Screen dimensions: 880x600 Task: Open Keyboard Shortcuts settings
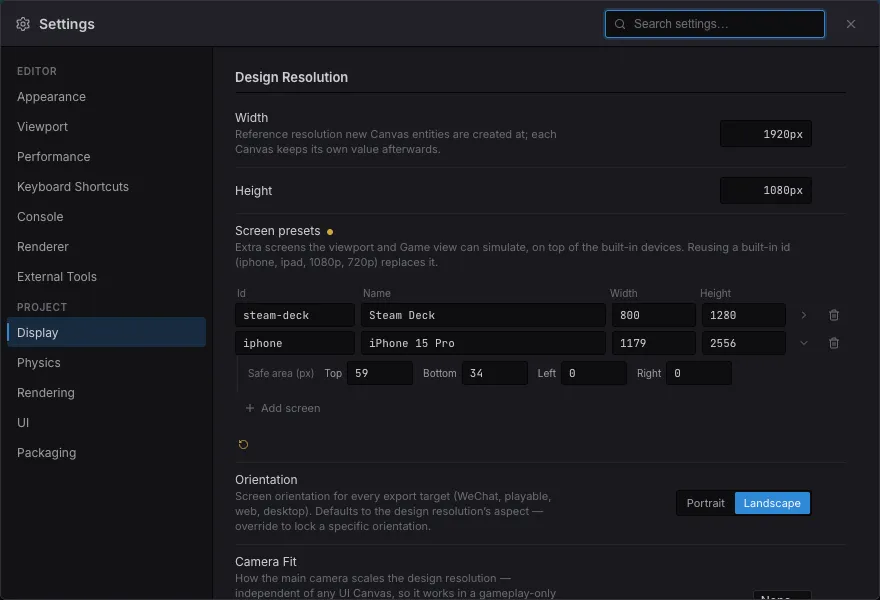[x=106, y=186]
